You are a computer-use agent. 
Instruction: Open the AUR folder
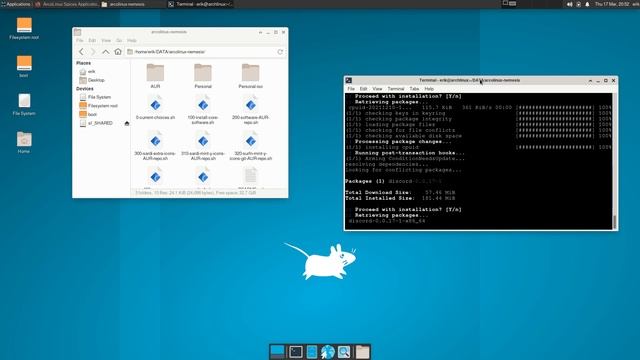155,76
